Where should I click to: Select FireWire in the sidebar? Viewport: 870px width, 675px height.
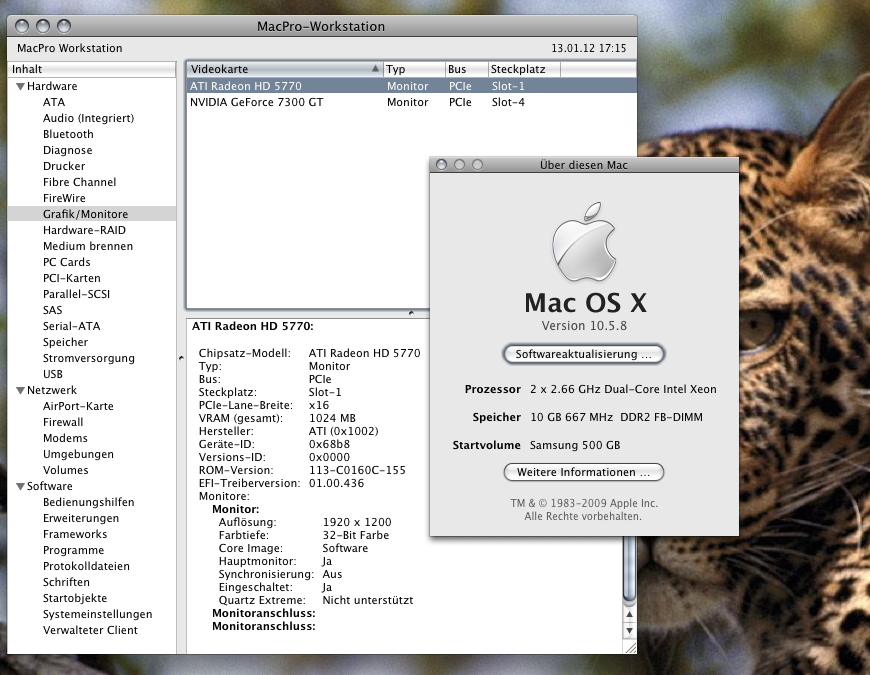64,198
